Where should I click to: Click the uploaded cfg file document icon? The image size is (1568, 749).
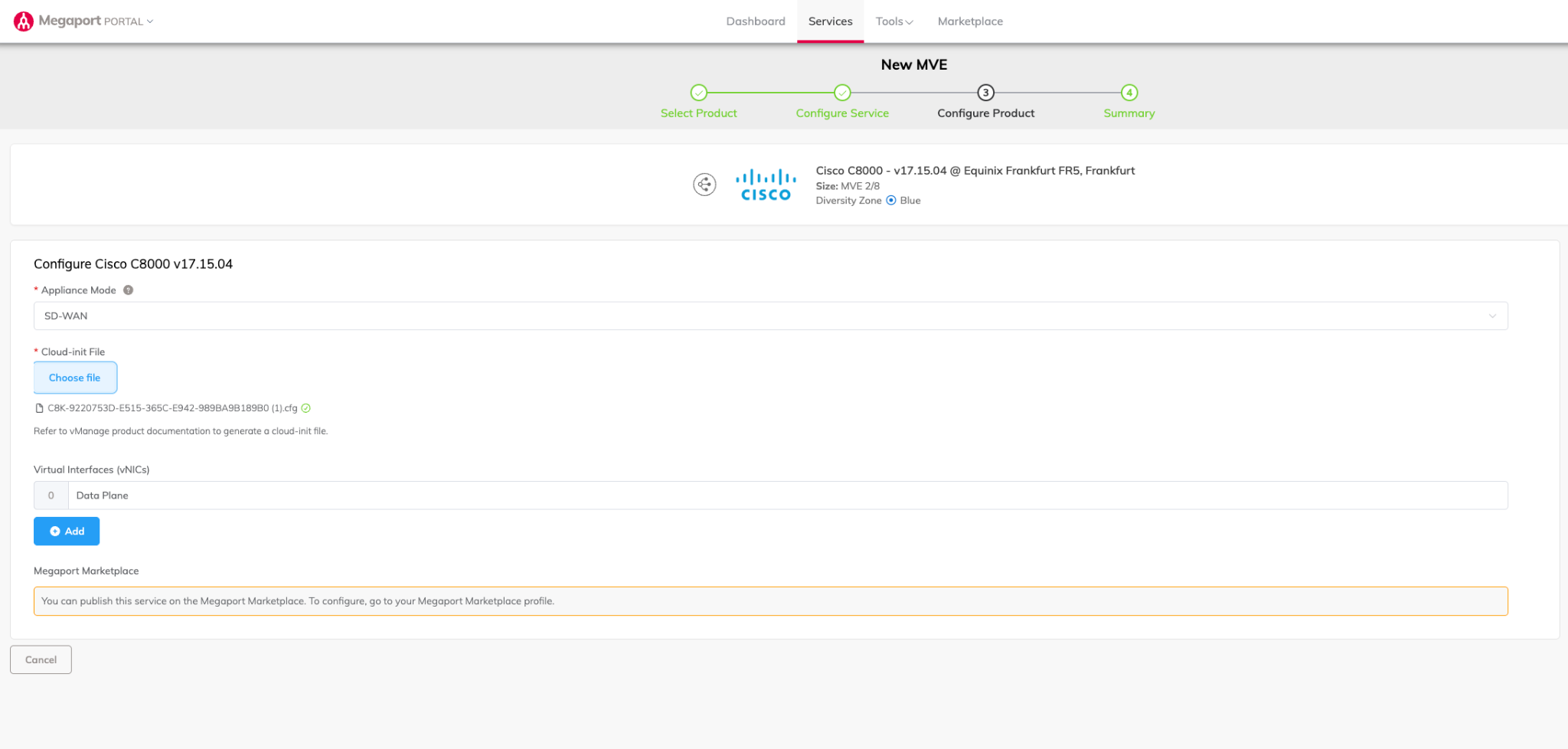click(39, 408)
